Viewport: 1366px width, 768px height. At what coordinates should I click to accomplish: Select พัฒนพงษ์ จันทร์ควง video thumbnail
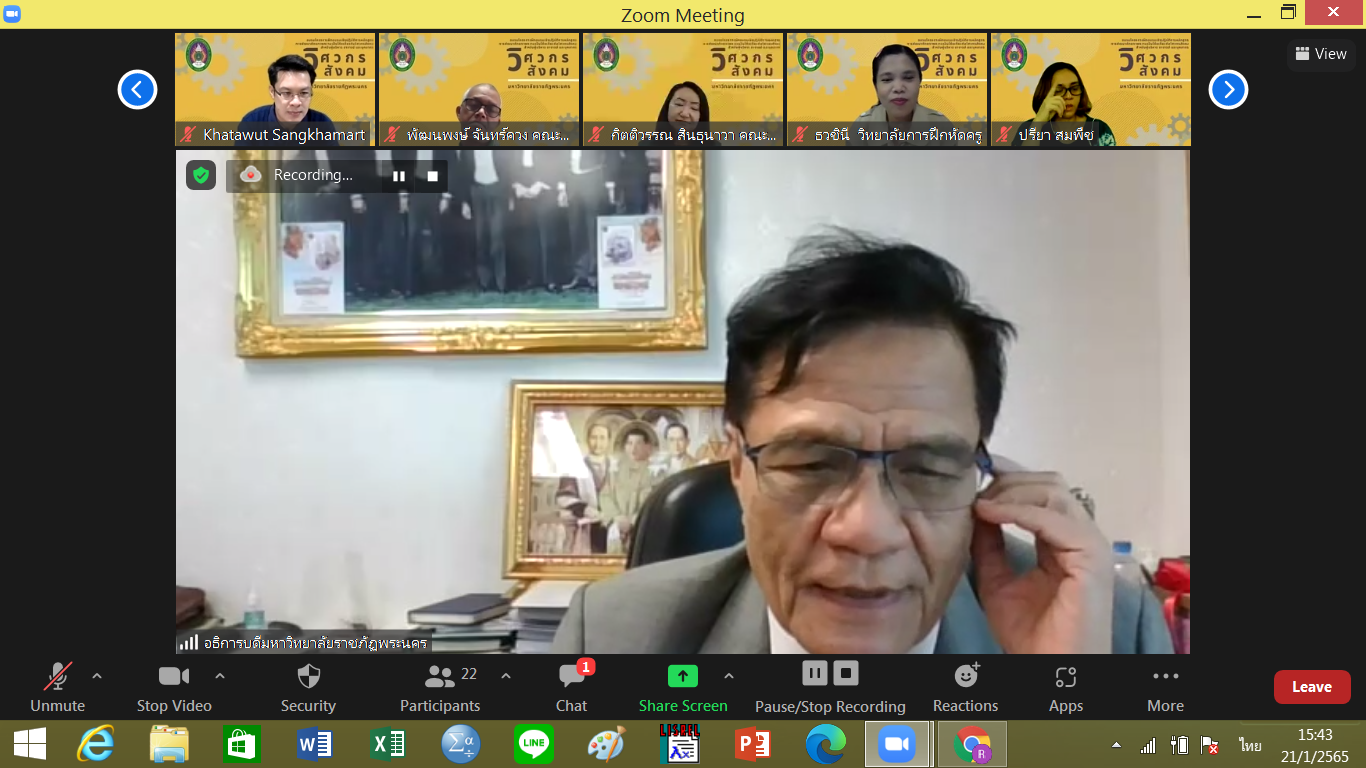pyautogui.click(x=479, y=90)
